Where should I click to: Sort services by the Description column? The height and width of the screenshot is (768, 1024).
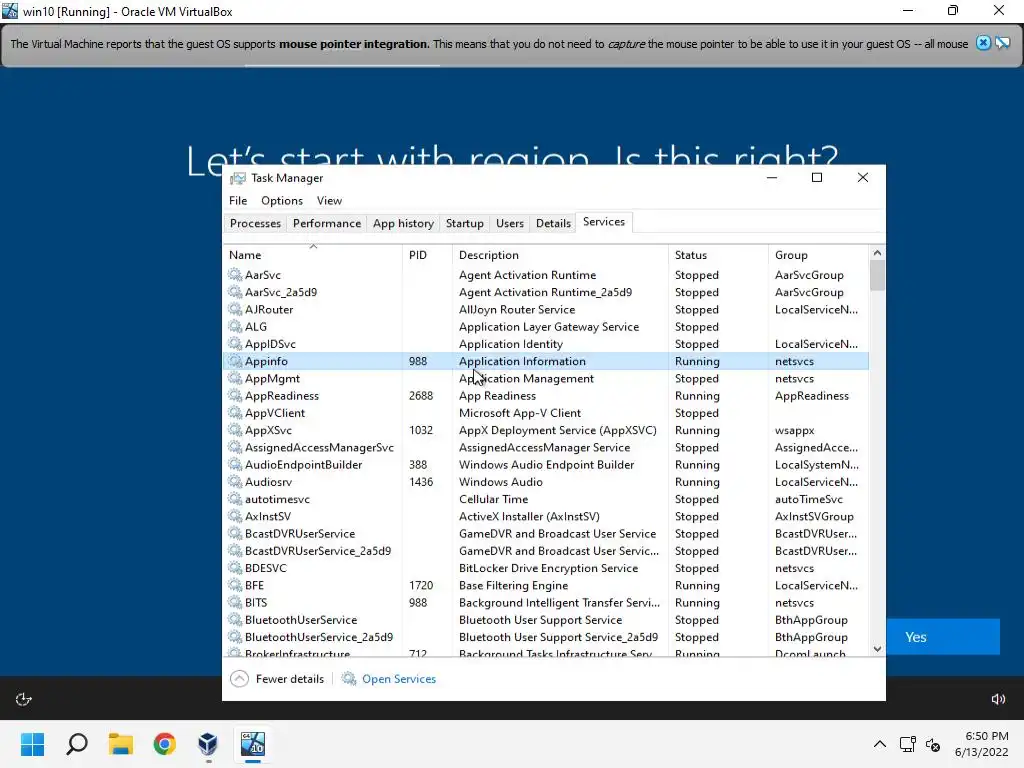click(560, 255)
